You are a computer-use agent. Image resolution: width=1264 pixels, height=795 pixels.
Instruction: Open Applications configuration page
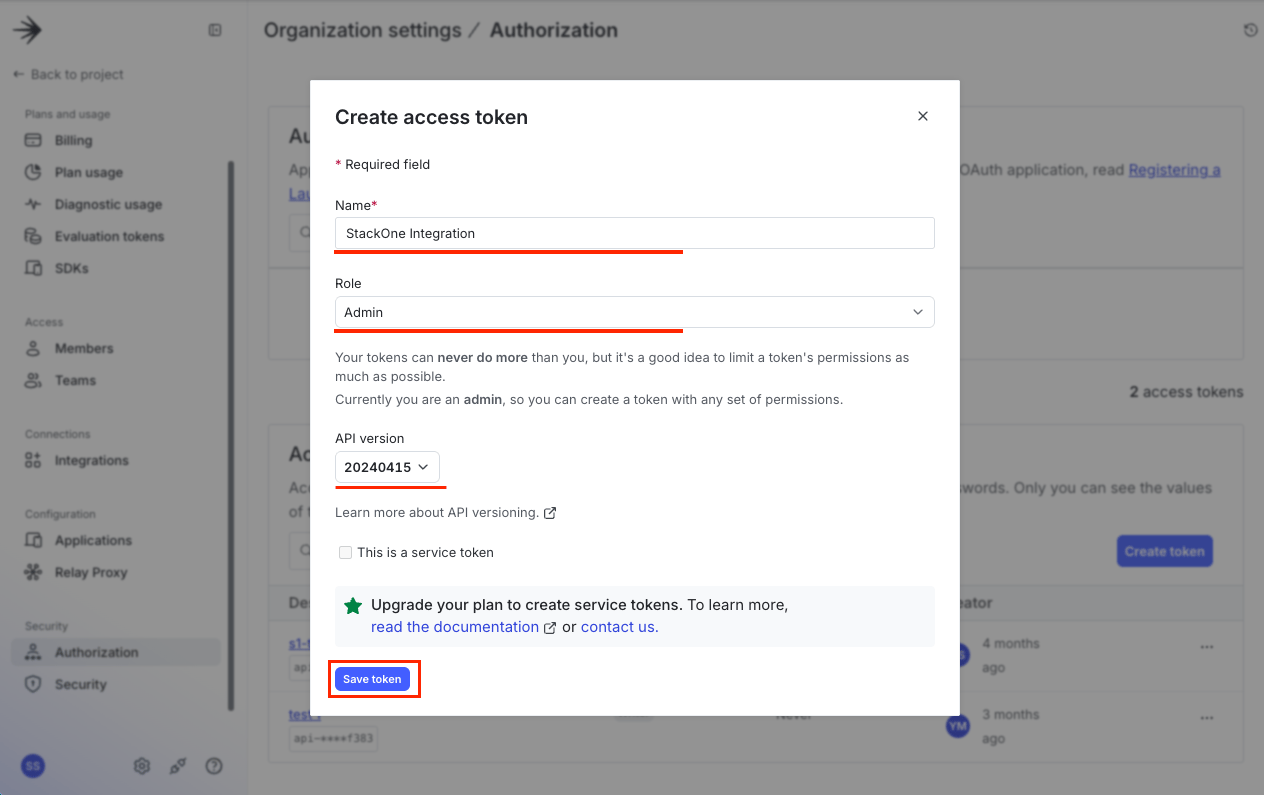pos(93,540)
